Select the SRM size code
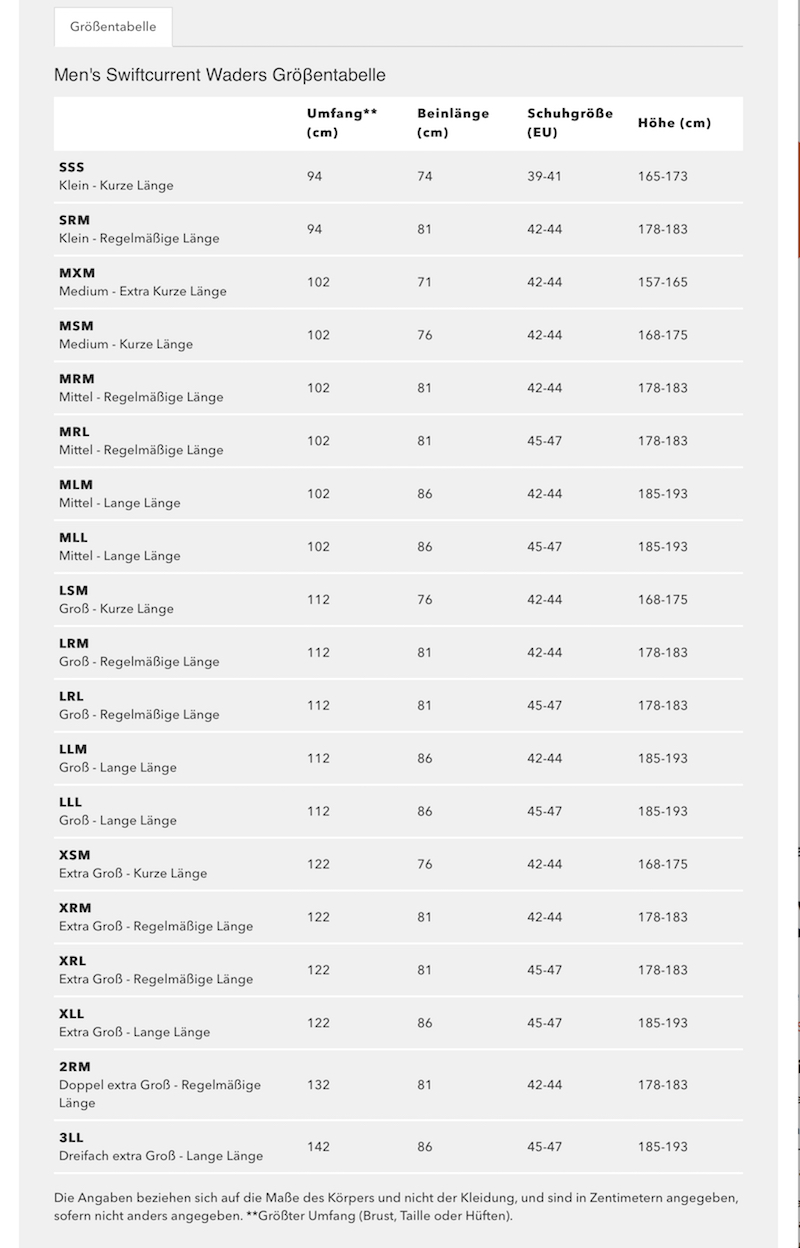The width and height of the screenshot is (800, 1248). (x=75, y=220)
